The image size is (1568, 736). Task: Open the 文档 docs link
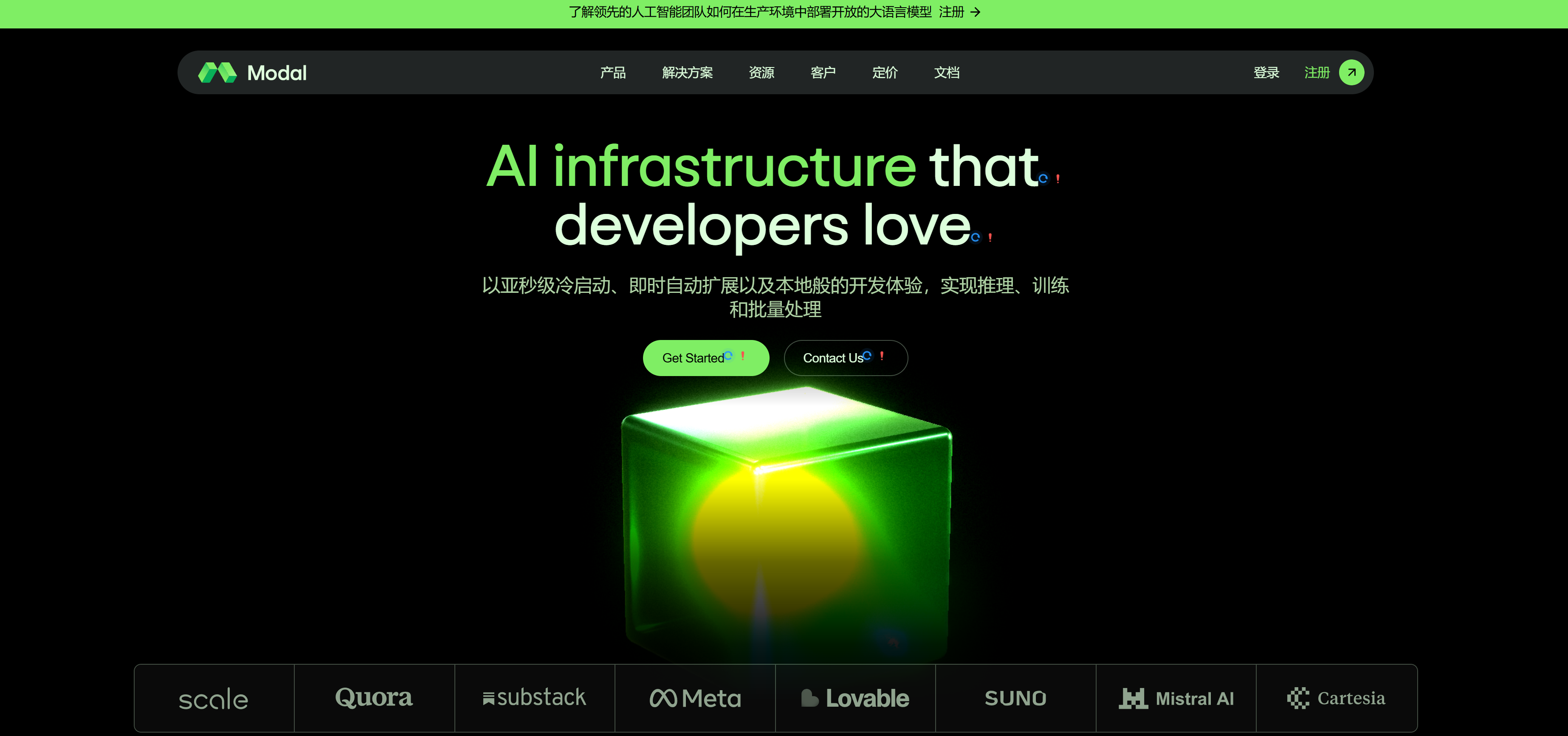(947, 73)
